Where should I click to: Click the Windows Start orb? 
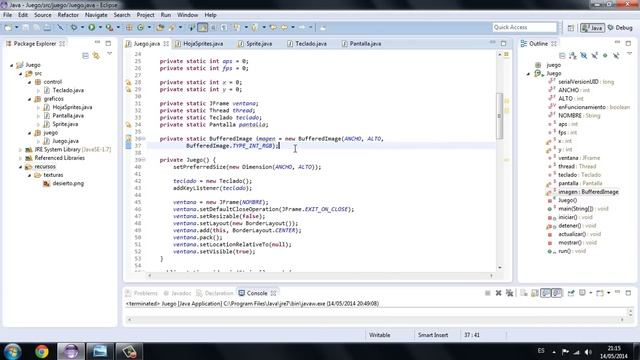click(12, 351)
